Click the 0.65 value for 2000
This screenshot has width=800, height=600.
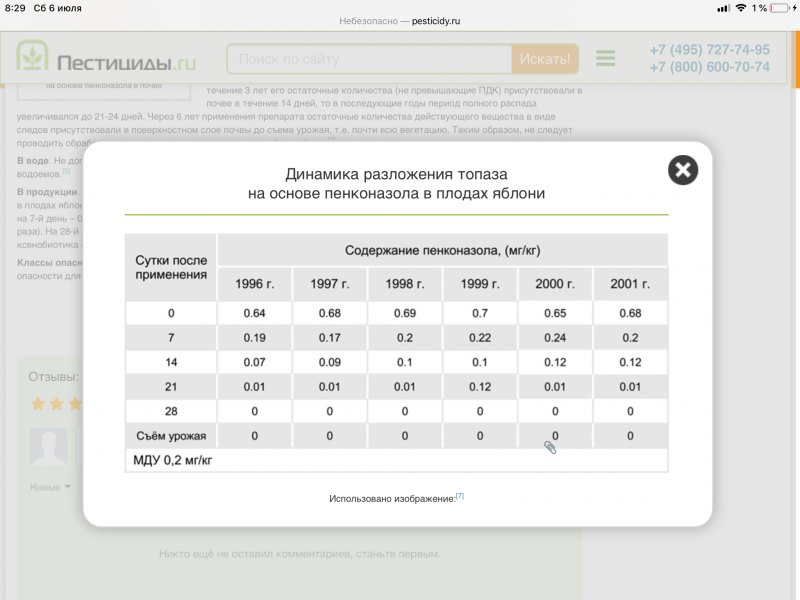click(555, 313)
